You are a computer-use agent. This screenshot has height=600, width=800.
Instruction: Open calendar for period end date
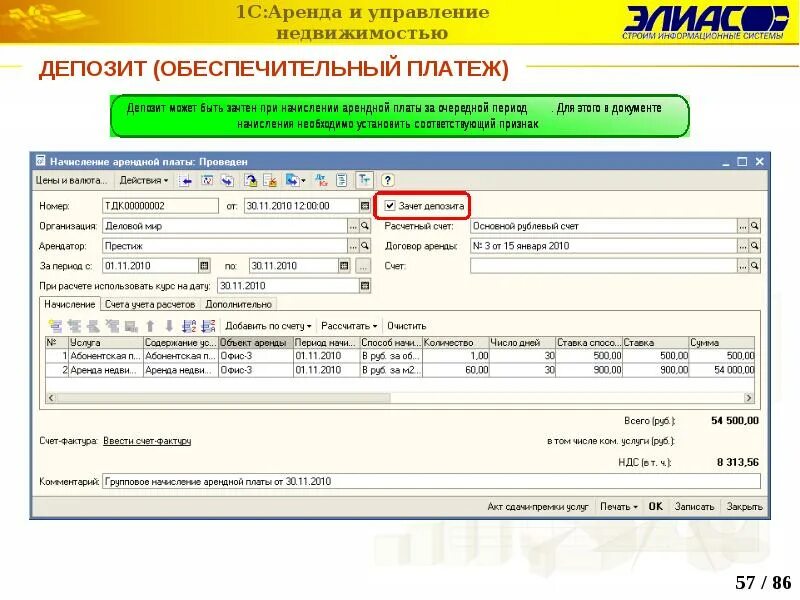[x=344, y=266]
